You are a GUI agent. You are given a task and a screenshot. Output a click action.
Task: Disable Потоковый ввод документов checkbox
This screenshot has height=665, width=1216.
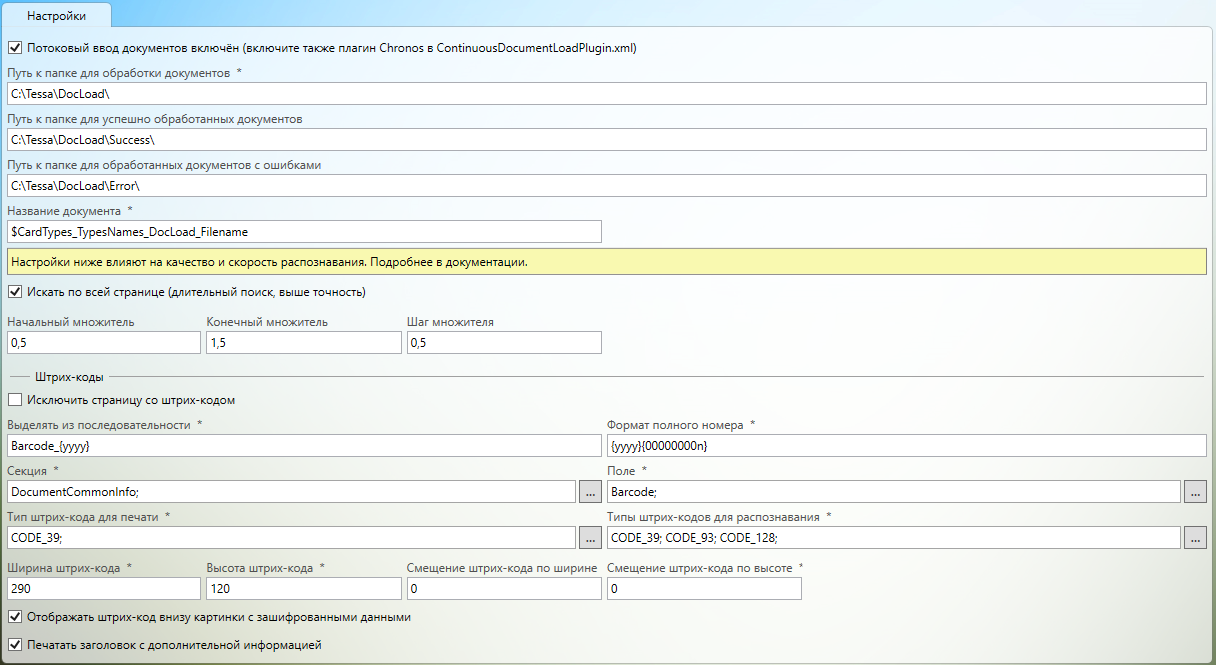(x=15, y=47)
